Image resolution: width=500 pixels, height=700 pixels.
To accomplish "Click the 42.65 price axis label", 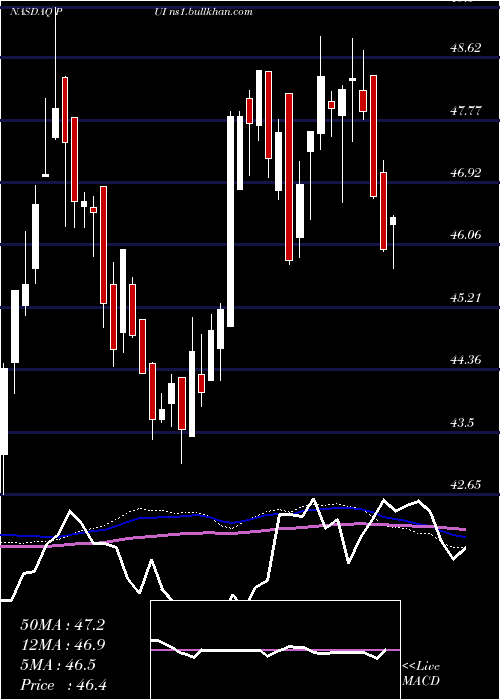I will point(466,484).
